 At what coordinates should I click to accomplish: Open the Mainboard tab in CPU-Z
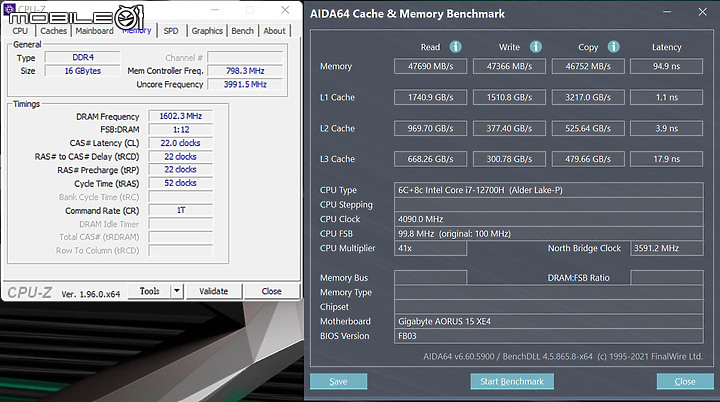(94, 31)
